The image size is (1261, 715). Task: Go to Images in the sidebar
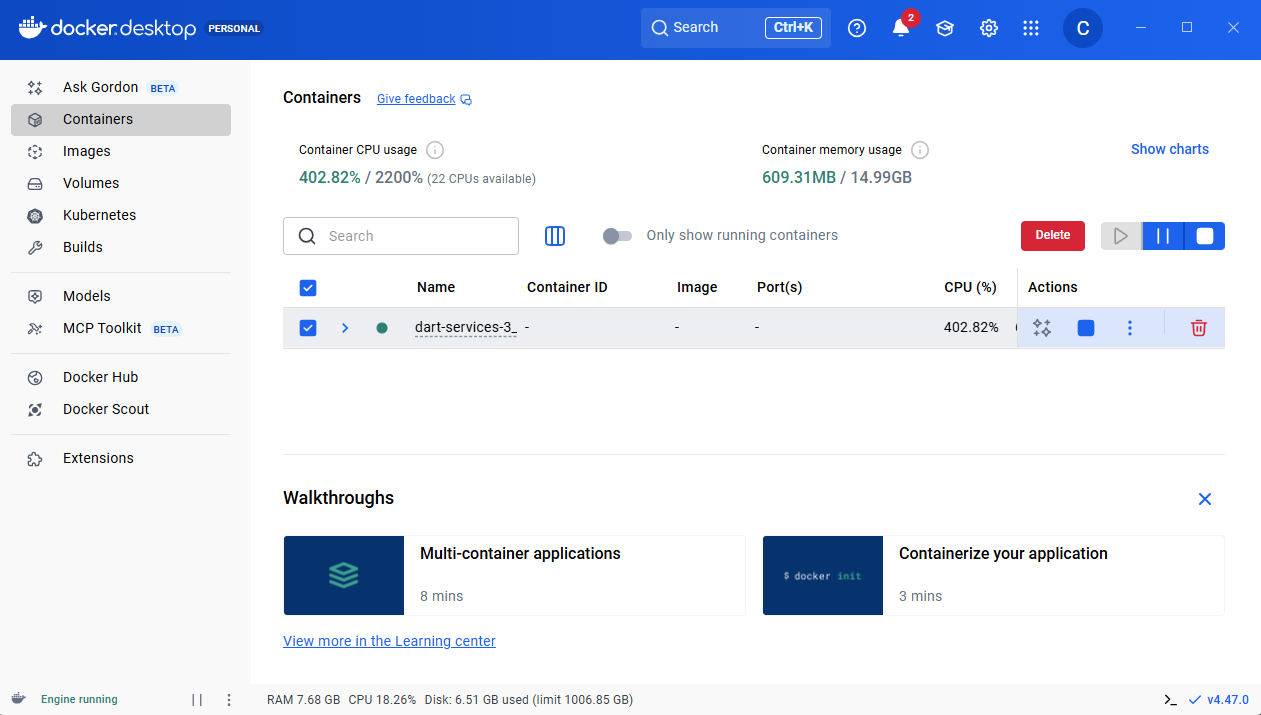tap(87, 151)
